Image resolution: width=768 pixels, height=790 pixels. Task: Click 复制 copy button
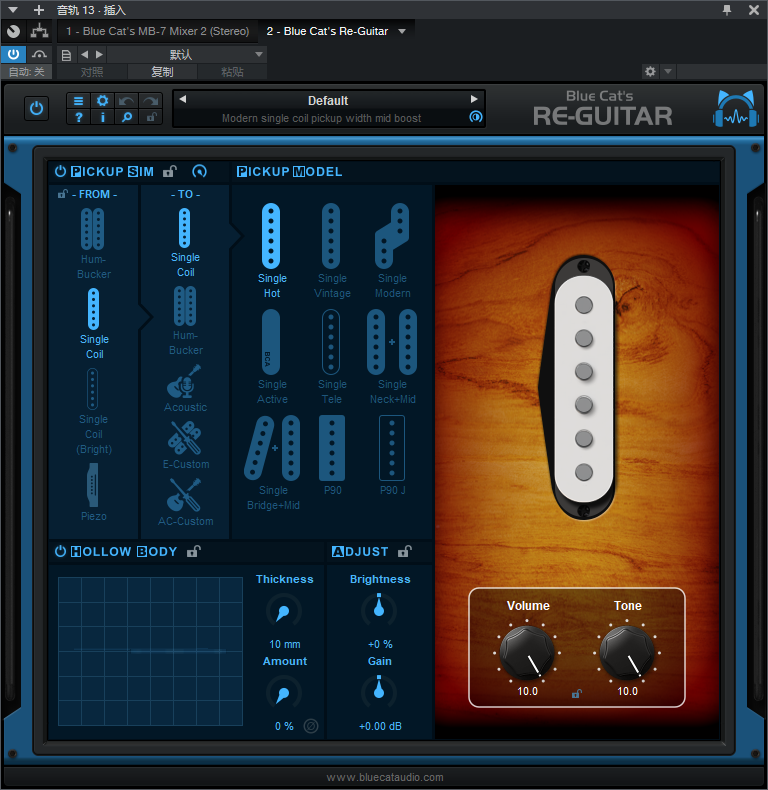(162, 72)
